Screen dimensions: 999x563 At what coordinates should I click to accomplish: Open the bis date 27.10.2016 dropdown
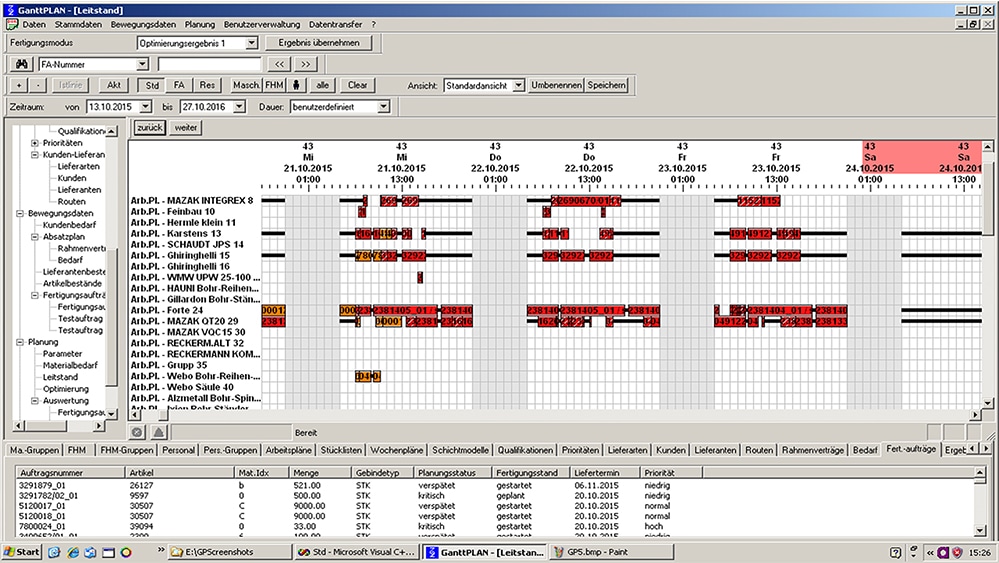(x=239, y=107)
